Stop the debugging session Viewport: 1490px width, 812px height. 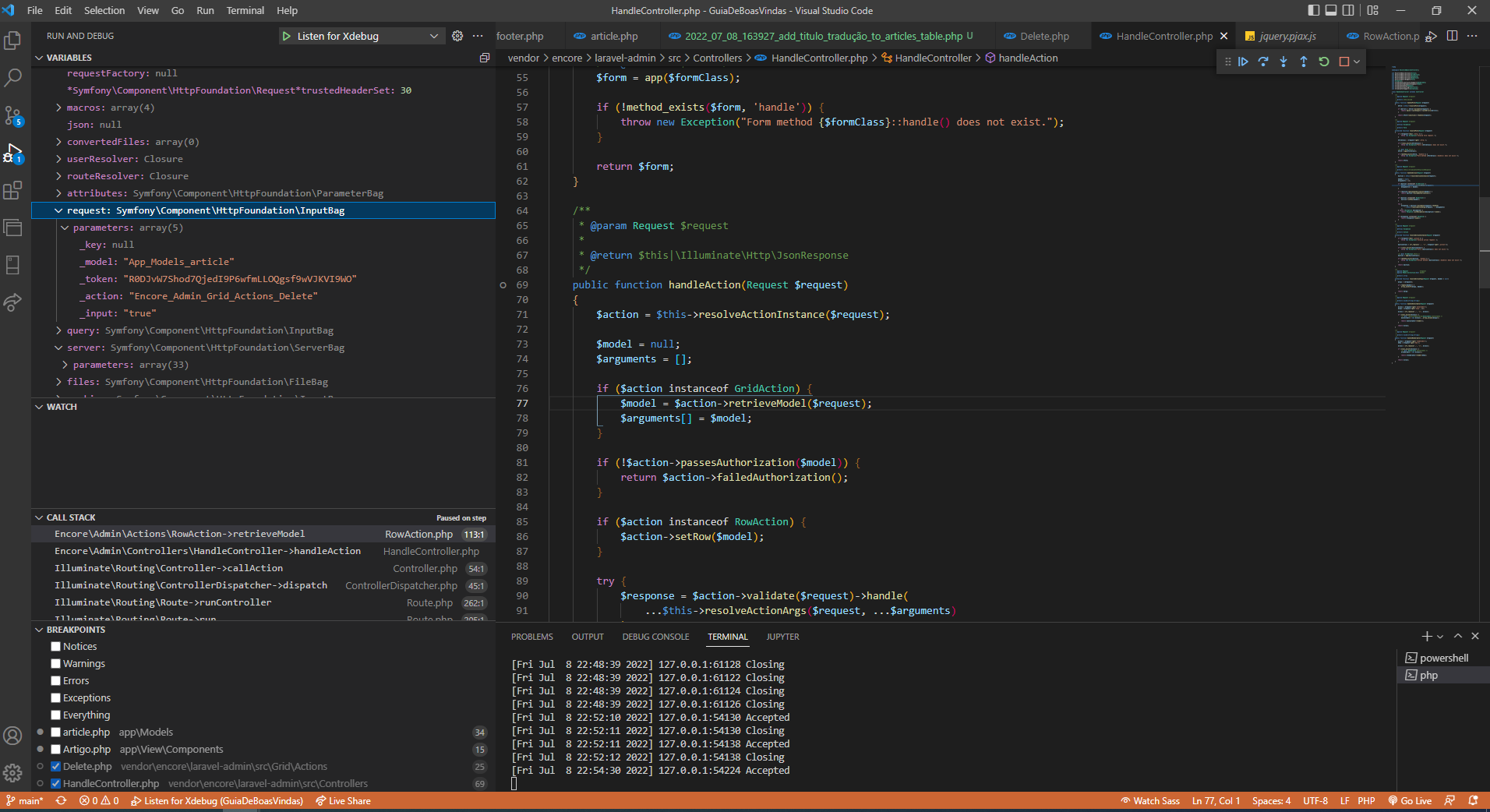[x=1344, y=62]
